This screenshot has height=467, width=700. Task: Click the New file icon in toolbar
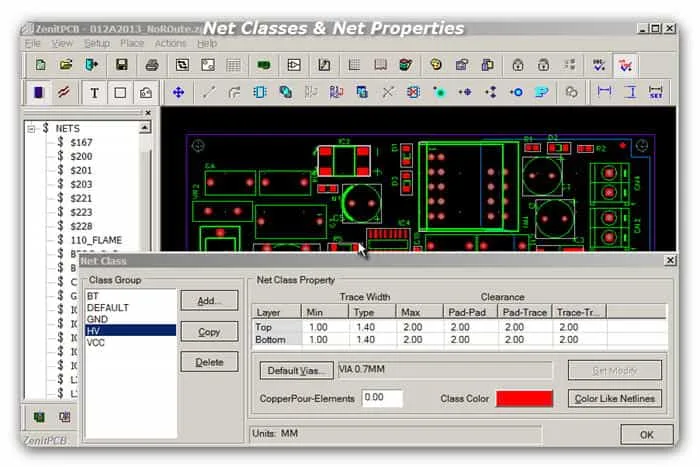click(41, 65)
